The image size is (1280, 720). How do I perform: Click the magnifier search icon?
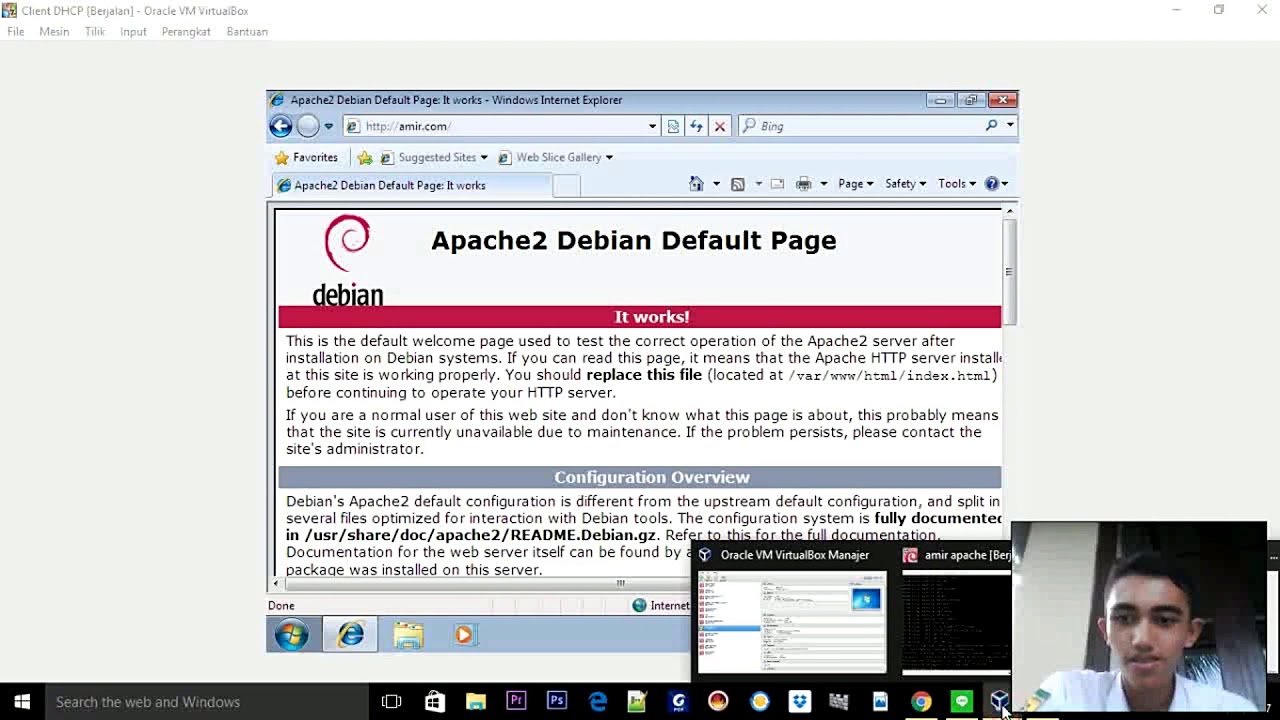(x=991, y=126)
